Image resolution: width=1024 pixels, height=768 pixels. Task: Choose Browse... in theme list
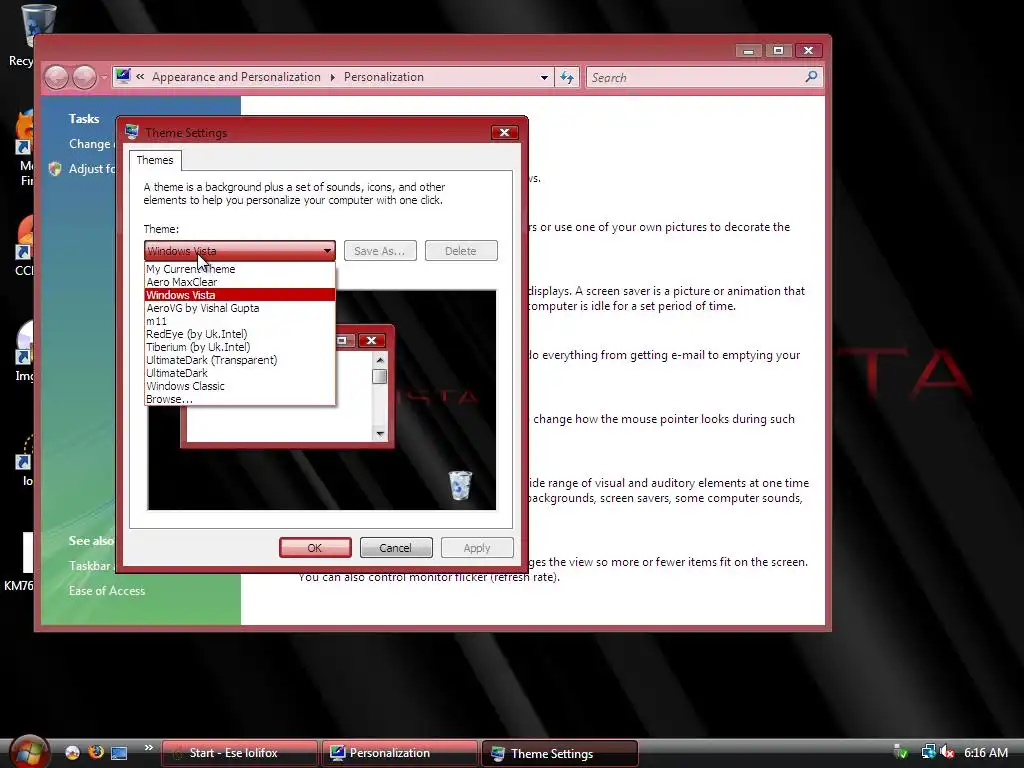coord(240,399)
